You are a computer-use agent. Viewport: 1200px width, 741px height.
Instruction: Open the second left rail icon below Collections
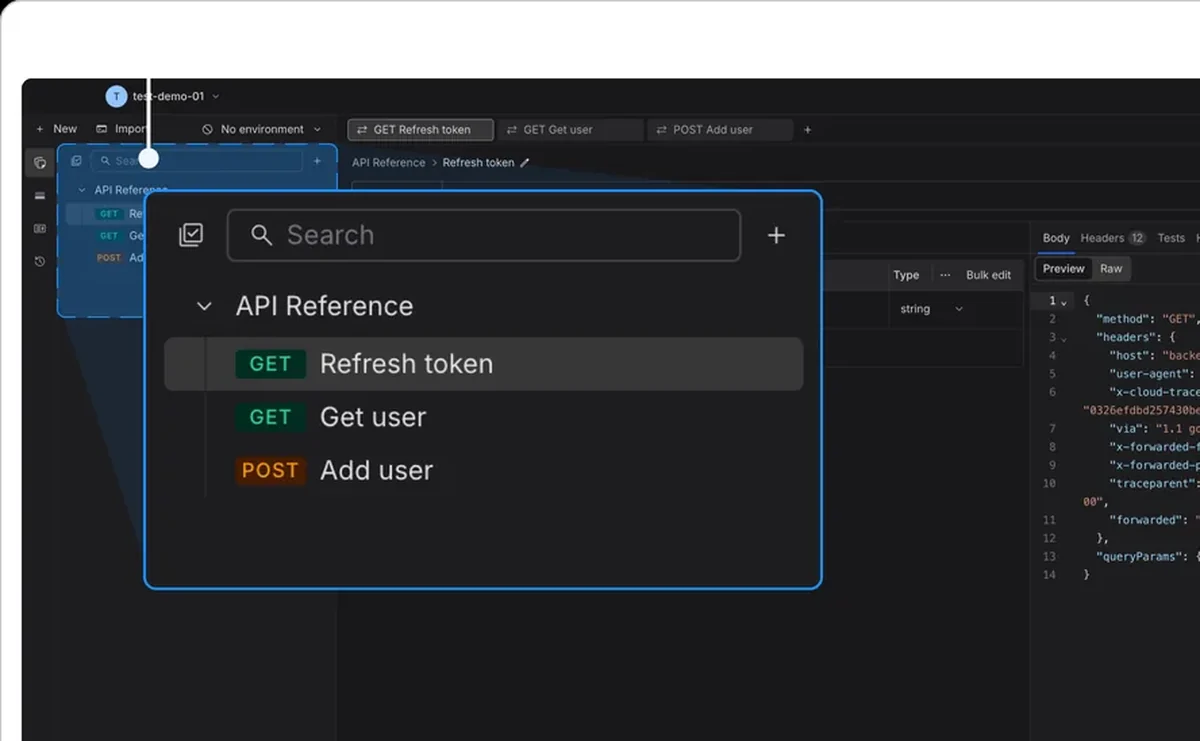40,196
